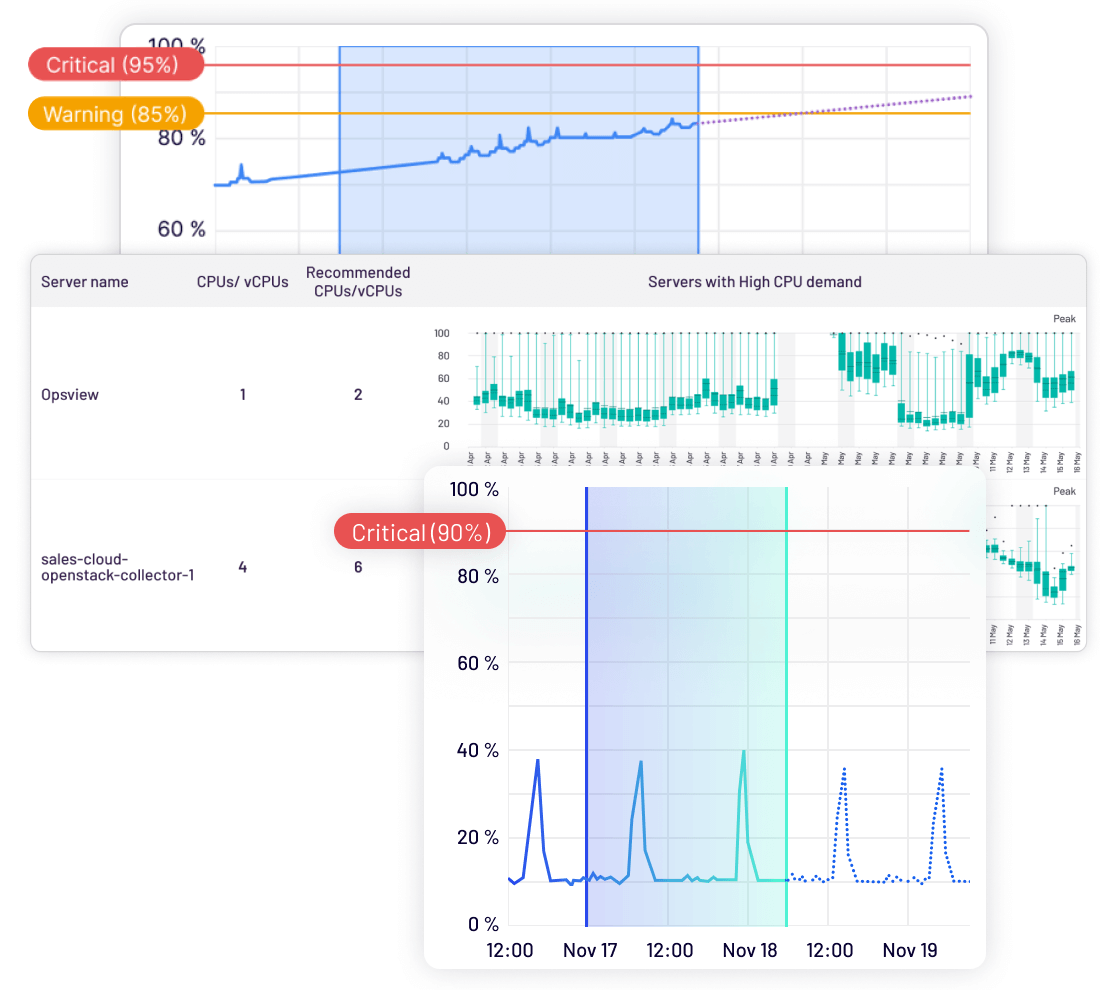1116x990 pixels.
Task: Click the Critical (90%) threshold badge
Action: click(x=419, y=531)
